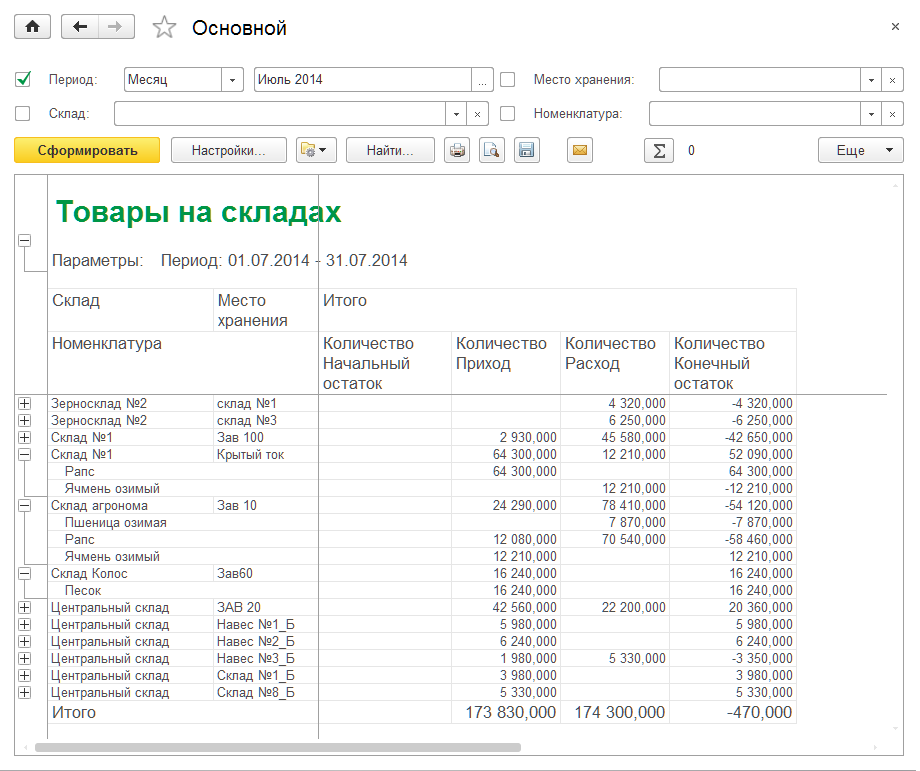This screenshot has width=920, height=771.
Task: Save the report with the diskette icon
Action: [527, 150]
